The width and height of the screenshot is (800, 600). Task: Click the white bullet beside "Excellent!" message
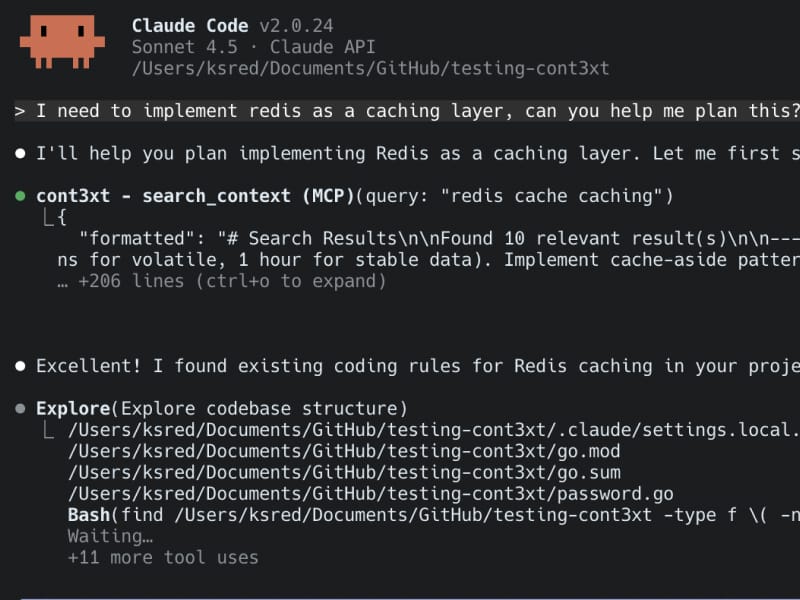click(20, 366)
